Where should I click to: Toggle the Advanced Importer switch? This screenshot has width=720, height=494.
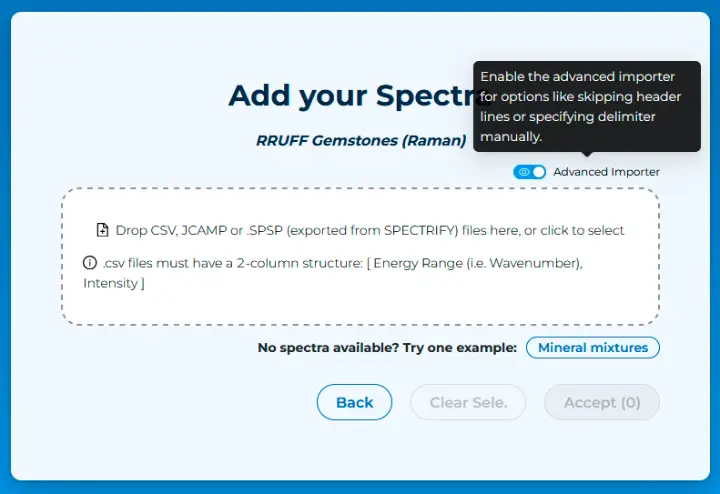point(529,172)
